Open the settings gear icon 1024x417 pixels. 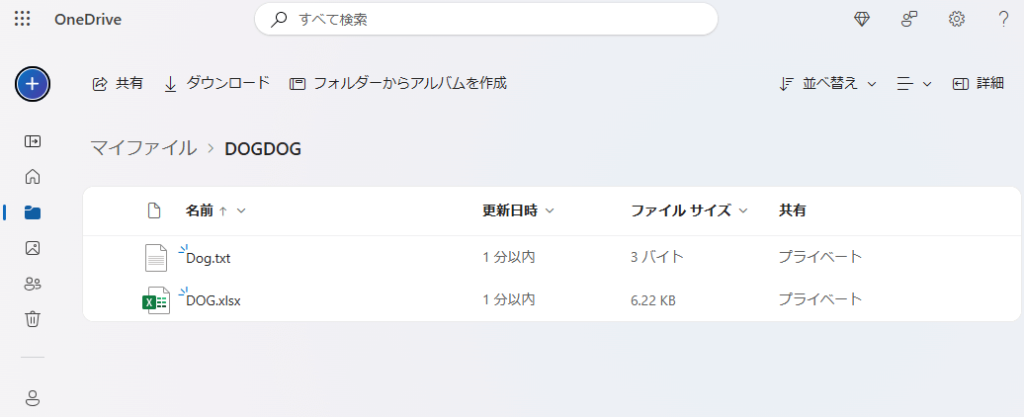[x=957, y=19]
